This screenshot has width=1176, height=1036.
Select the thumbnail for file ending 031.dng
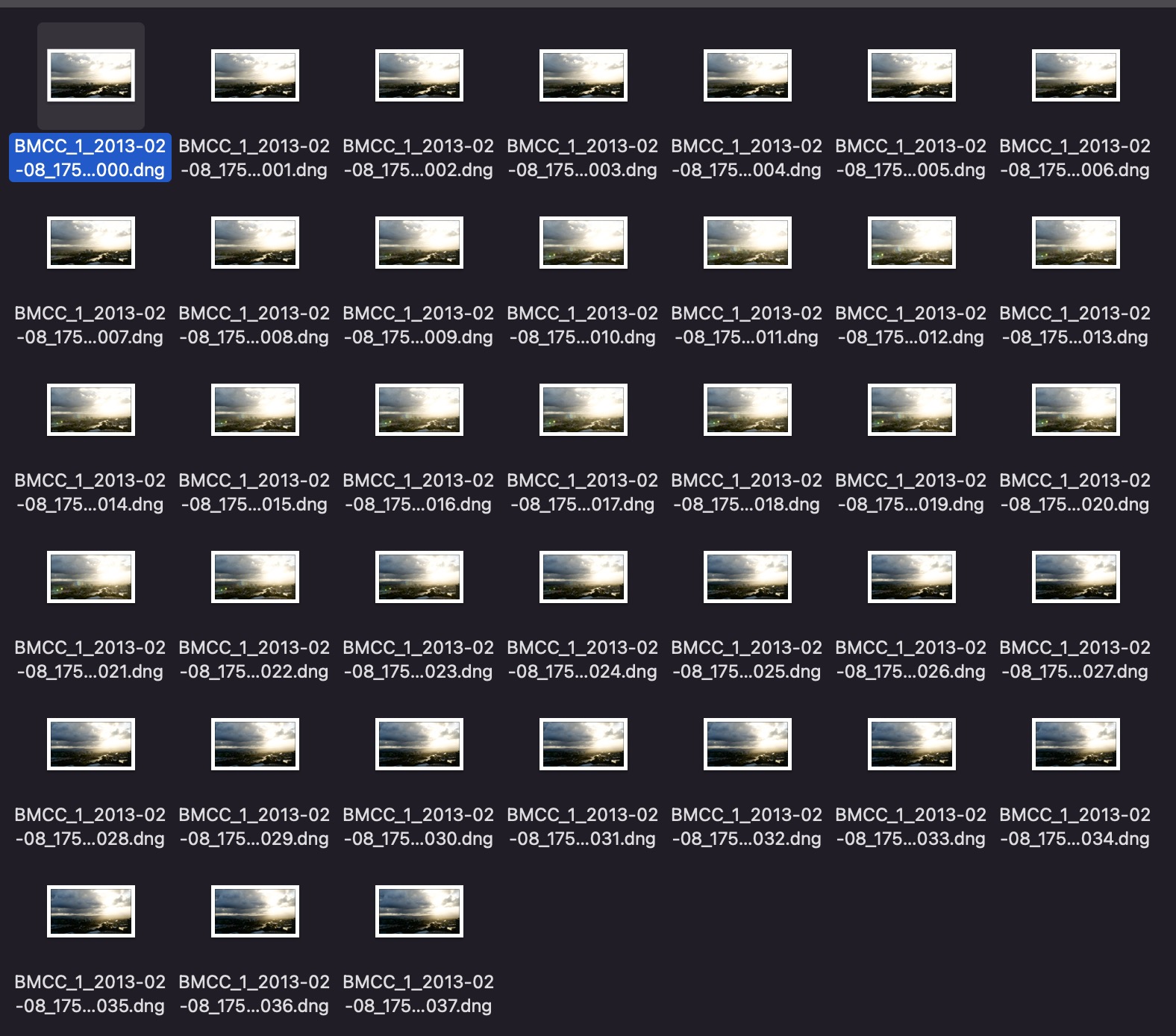click(584, 744)
